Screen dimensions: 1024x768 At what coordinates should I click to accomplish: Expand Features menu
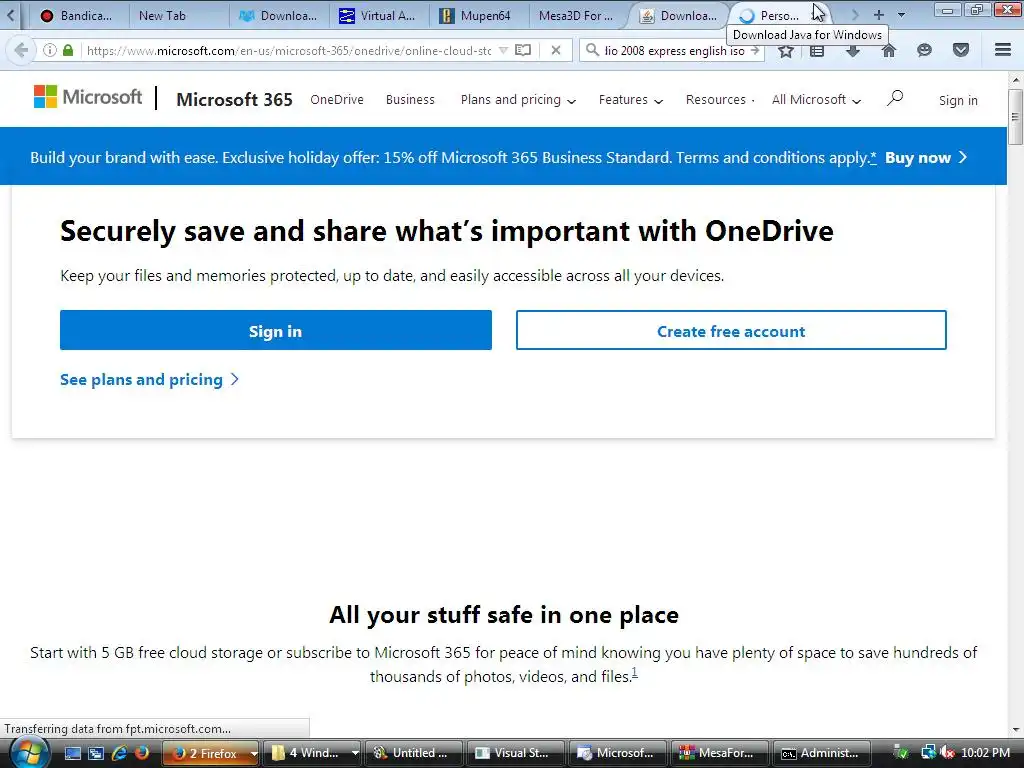pyautogui.click(x=630, y=100)
